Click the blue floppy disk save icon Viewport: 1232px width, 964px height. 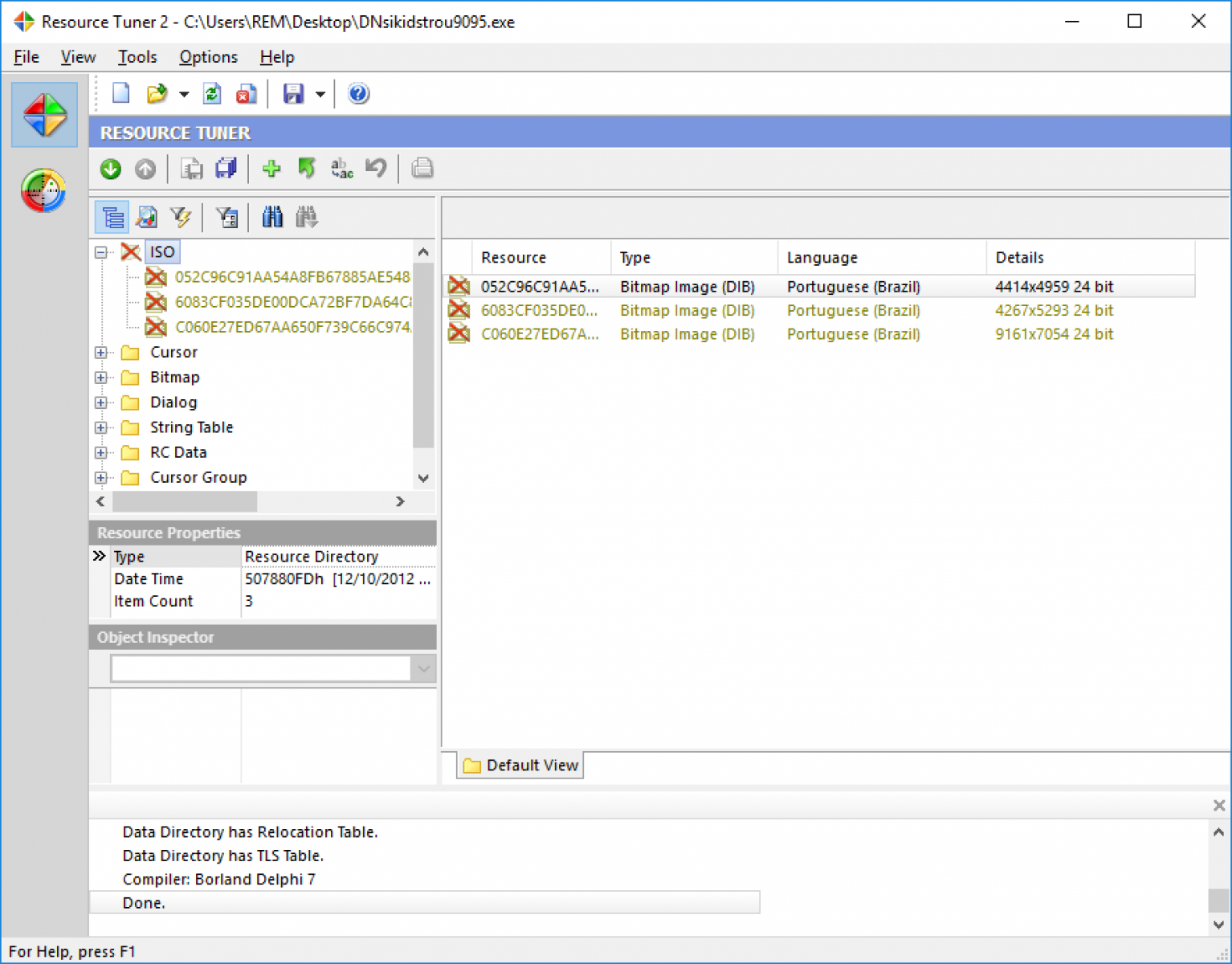[293, 94]
